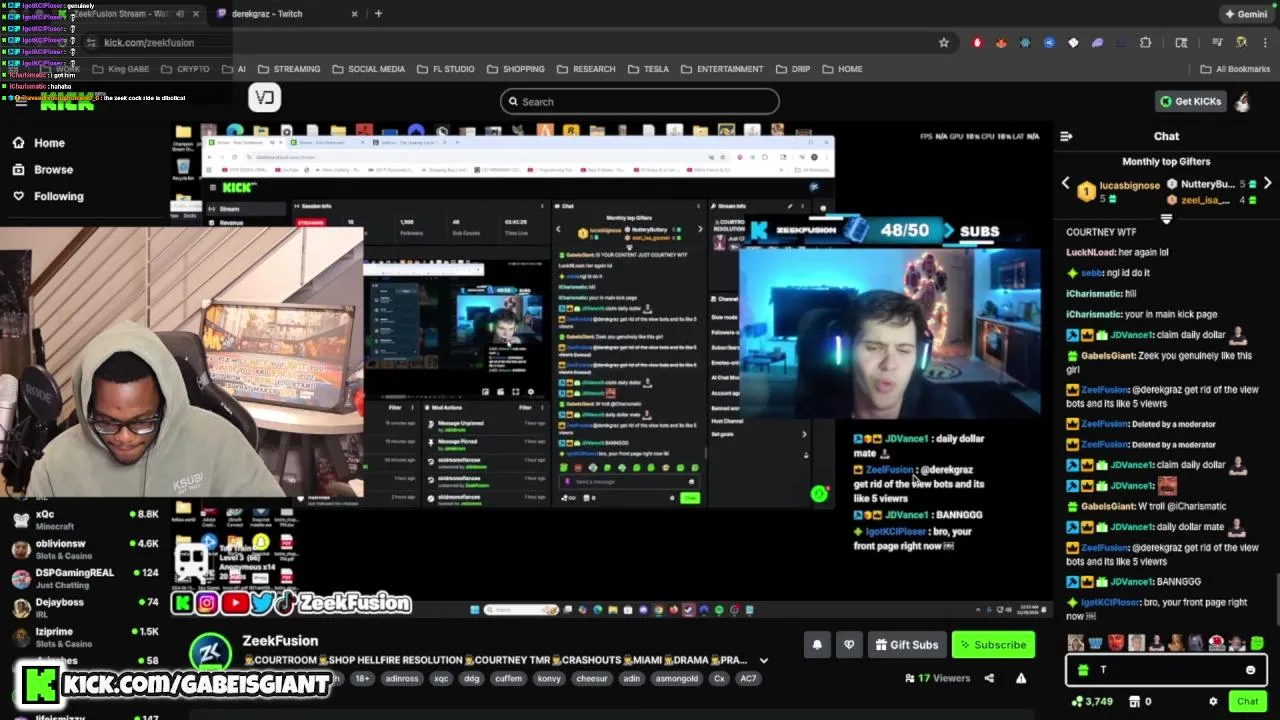Click lucasbignose in top gifters
Image resolution: width=1280 pixels, height=720 pixels.
click(1129, 185)
